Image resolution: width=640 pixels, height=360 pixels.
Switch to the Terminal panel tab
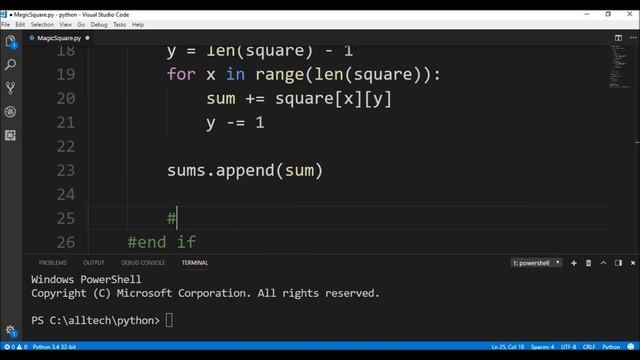tap(195, 263)
